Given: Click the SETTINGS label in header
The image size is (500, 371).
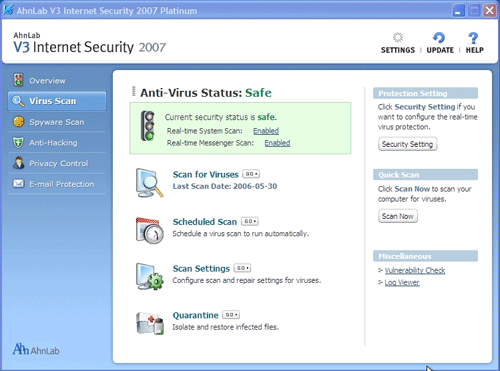Looking at the screenshot, I should 398,50.
